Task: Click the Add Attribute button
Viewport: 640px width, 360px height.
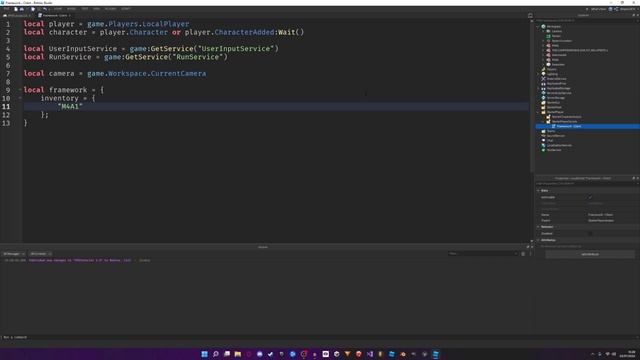Action: (x=590, y=254)
